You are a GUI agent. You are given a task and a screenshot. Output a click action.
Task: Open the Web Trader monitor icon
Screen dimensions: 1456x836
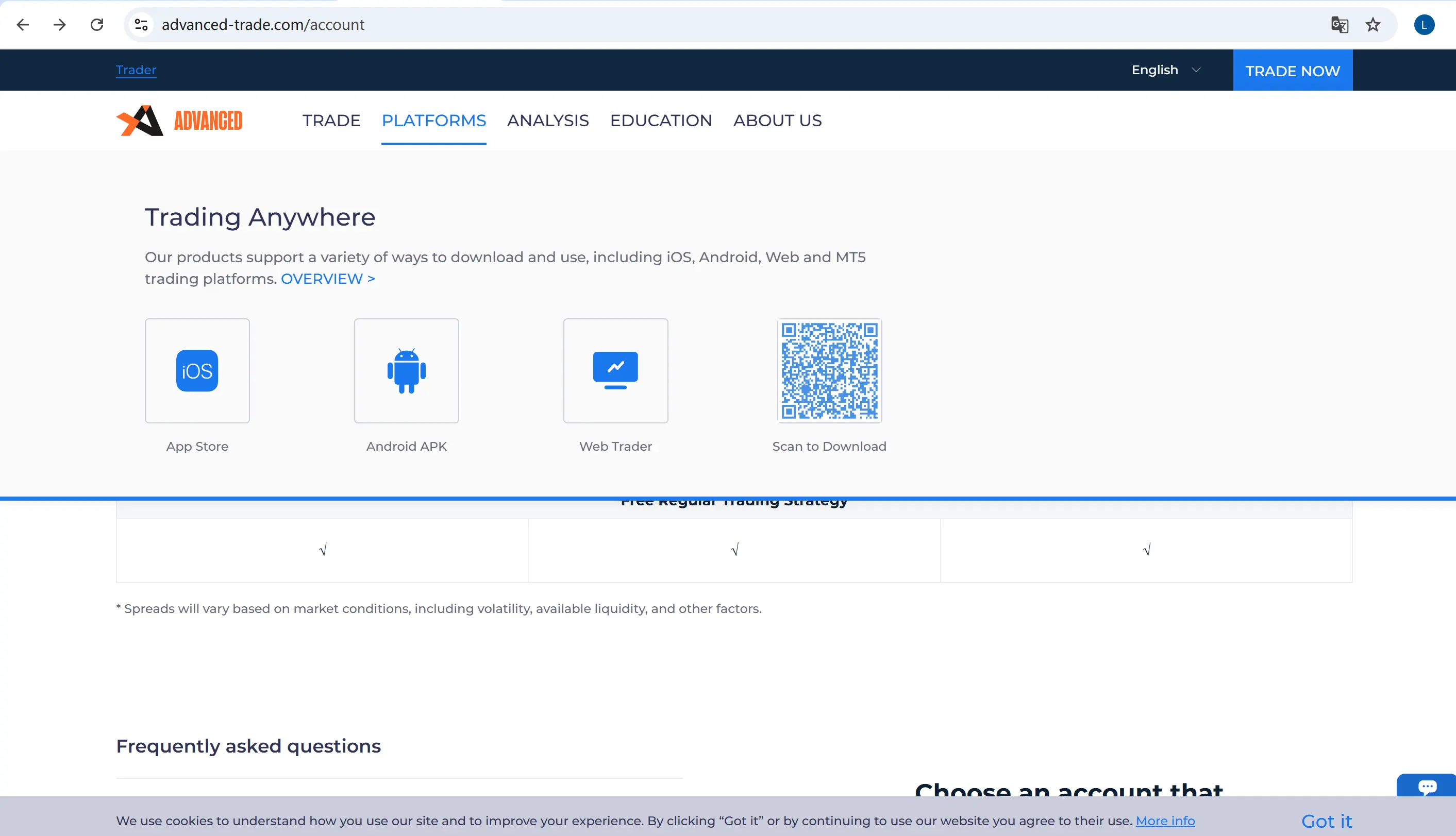coord(615,371)
